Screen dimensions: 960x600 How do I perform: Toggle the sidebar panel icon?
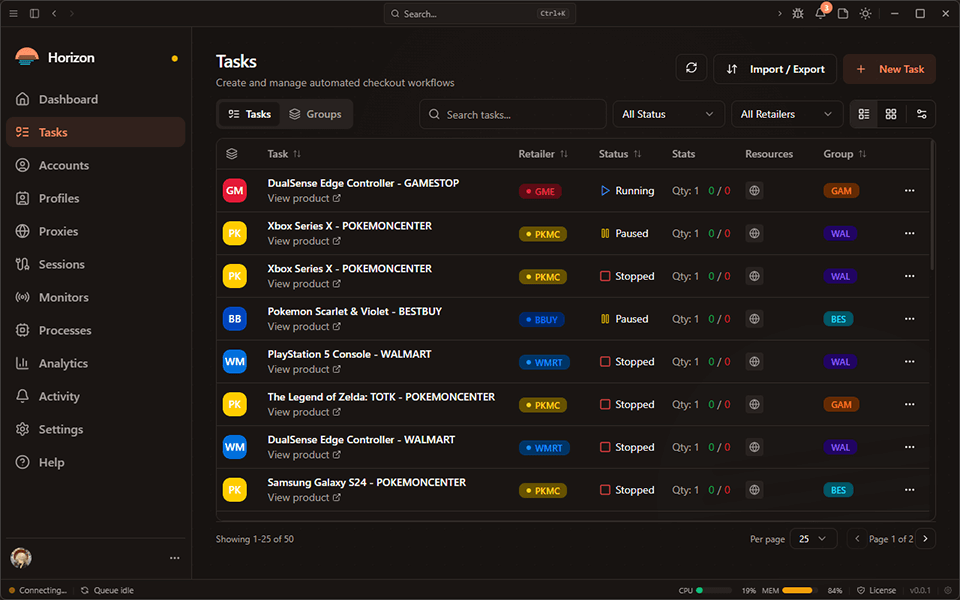pos(34,13)
